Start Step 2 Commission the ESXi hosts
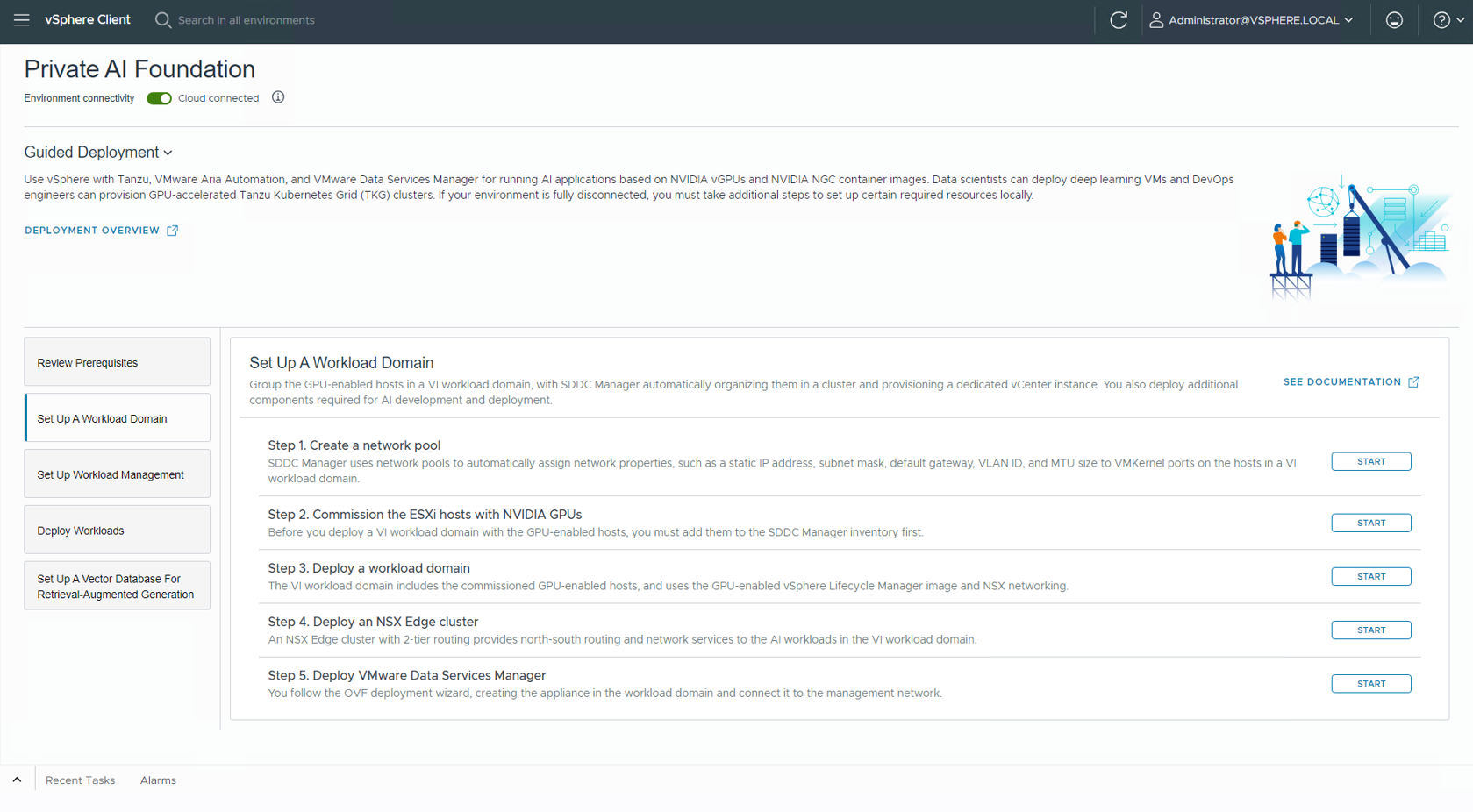This screenshot has width=1473, height=812. tap(1371, 524)
